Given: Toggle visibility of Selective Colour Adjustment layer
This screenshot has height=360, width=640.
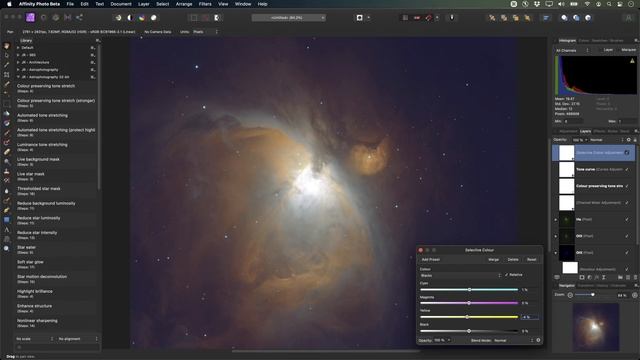Looking at the screenshot, I should click(x=627, y=153).
